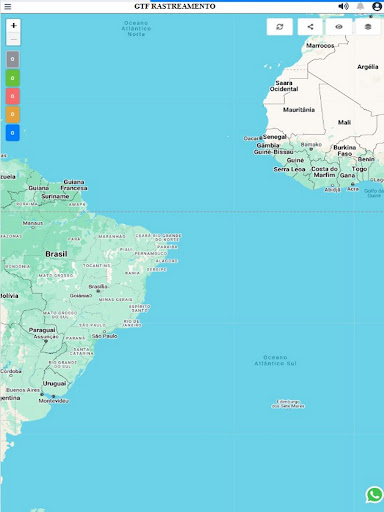Mute the sound notifications speaker icon

343,6
